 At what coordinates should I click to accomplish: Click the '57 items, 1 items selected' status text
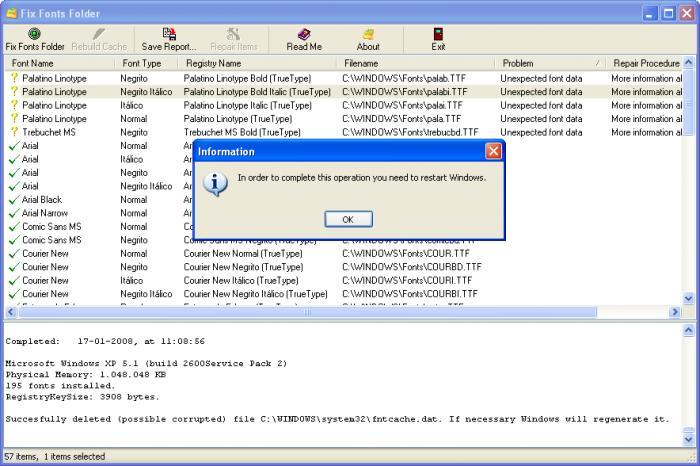pyautogui.click(x=54, y=456)
